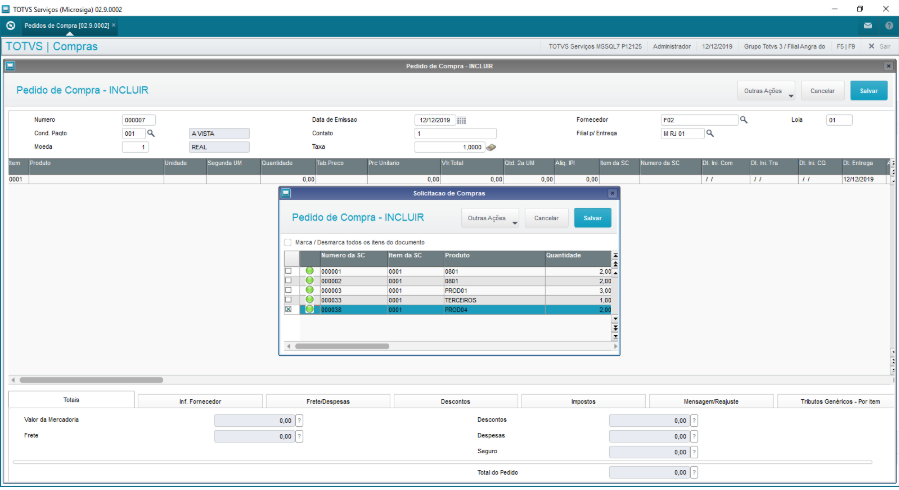Image resolution: width=899 pixels, height=490 pixels.
Task: Click the F5 | F9 header entry
Action: click(x=846, y=46)
